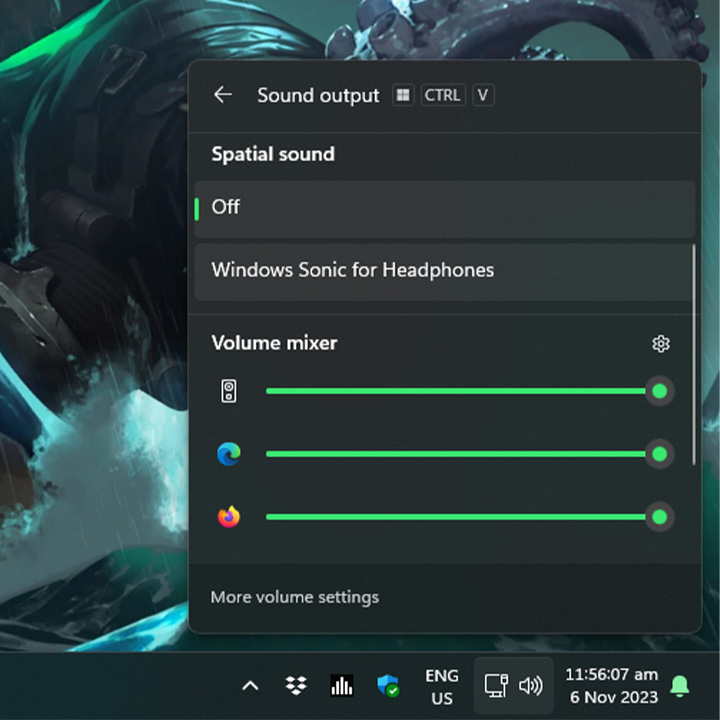720x720 pixels.
Task: Open Windows Security shield tray icon
Action: (x=388, y=686)
